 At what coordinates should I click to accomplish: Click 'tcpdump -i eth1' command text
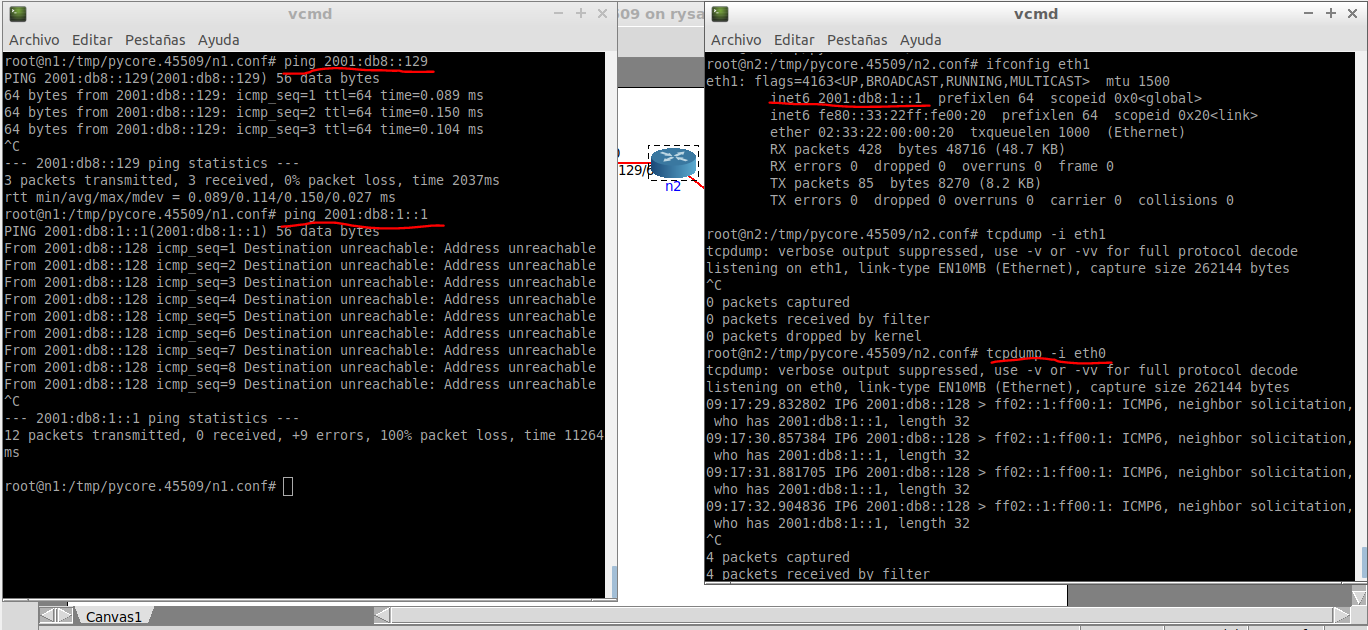pyautogui.click(x=1046, y=234)
